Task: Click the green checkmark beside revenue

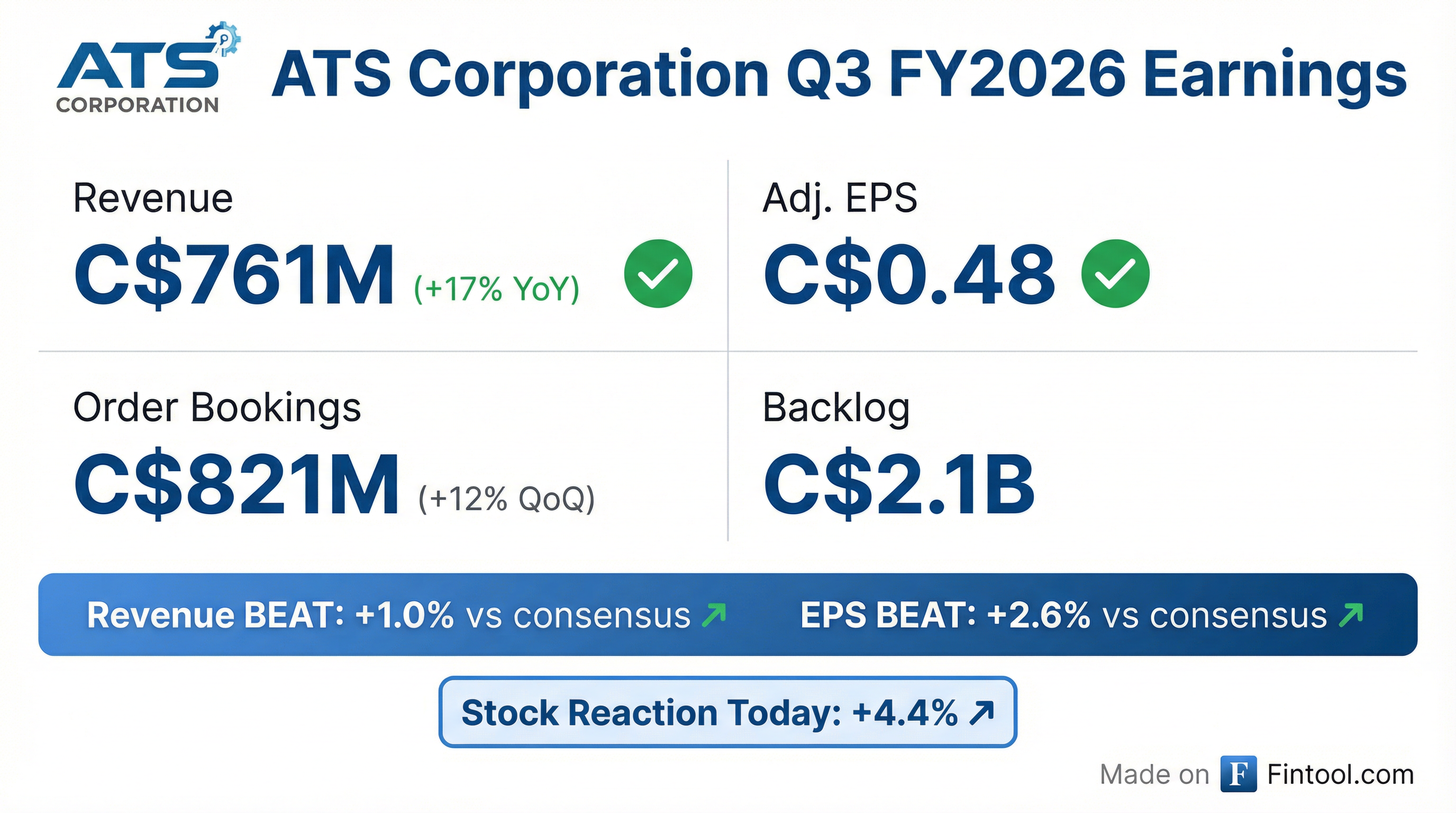Action: tap(658, 274)
